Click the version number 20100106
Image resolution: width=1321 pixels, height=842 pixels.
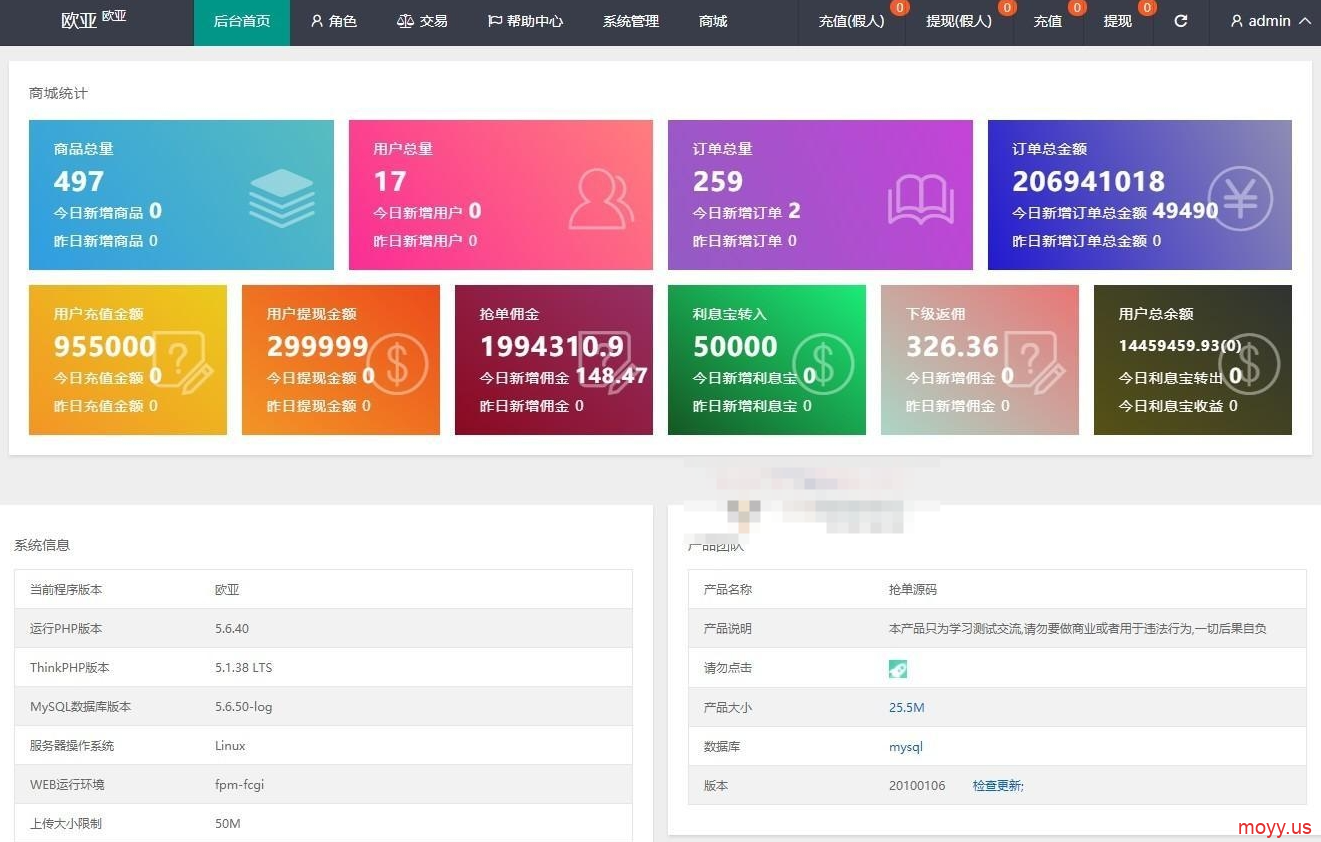(x=917, y=786)
